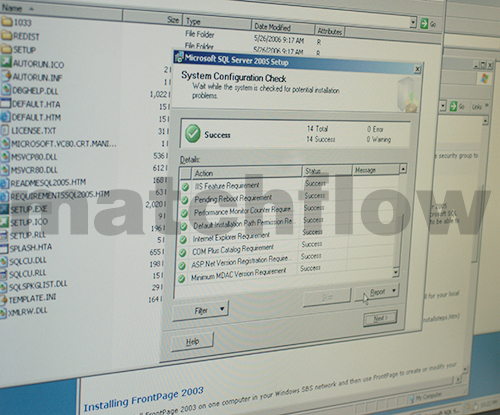This screenshot has width=500, height=415.
Task: Sort the file list by Name column
Action: point(61,11)
